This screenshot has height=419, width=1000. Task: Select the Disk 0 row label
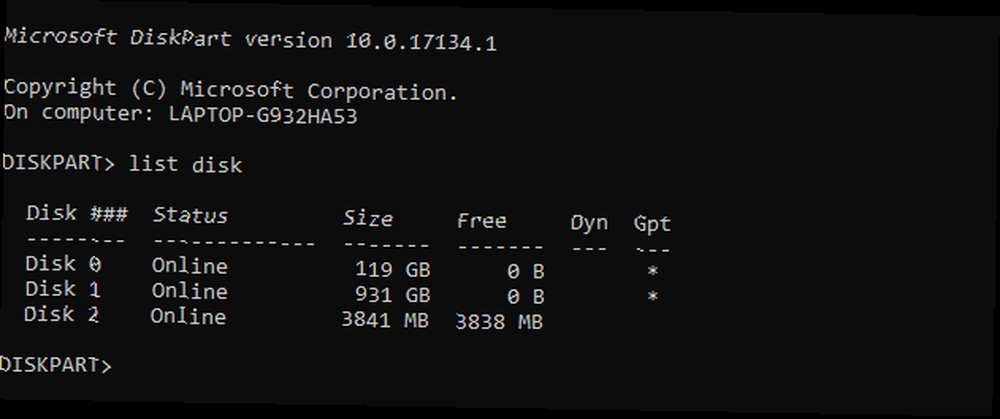point(63,263)
